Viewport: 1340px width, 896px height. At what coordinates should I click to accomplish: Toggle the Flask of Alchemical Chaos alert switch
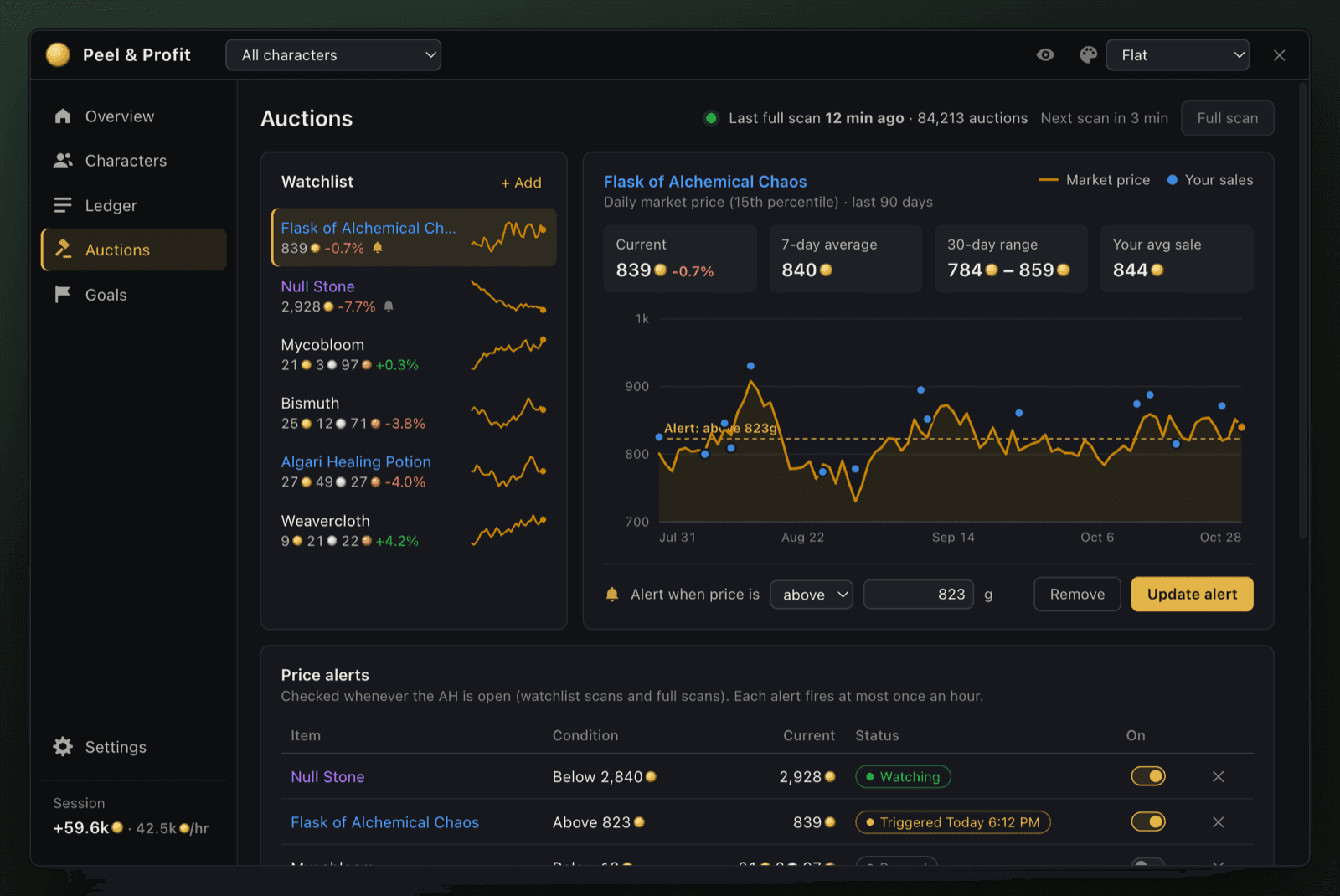pos(1148,821)
